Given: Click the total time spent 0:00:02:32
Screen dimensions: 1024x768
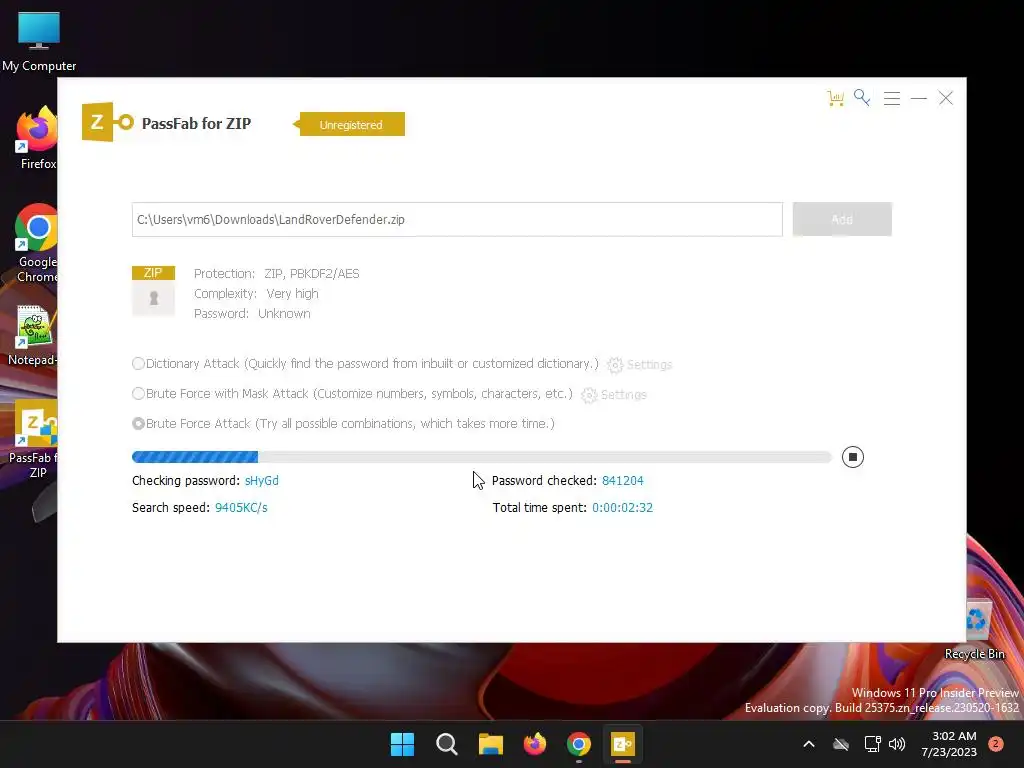Looking at the screenshot, I should point(622,507).
